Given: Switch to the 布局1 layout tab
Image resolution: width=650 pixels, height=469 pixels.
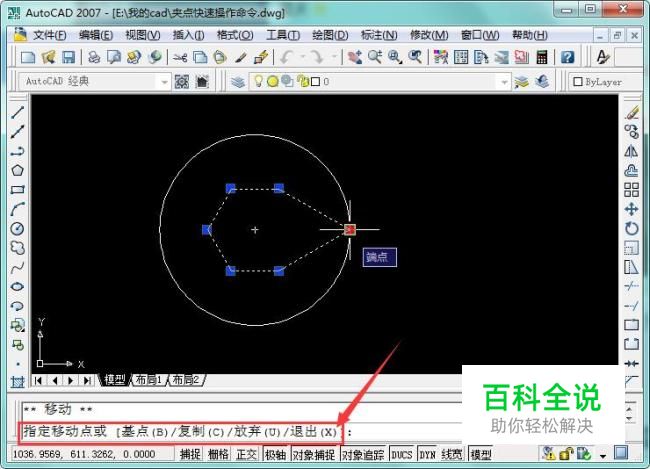Looking at the screenshot, I should 149,380.
